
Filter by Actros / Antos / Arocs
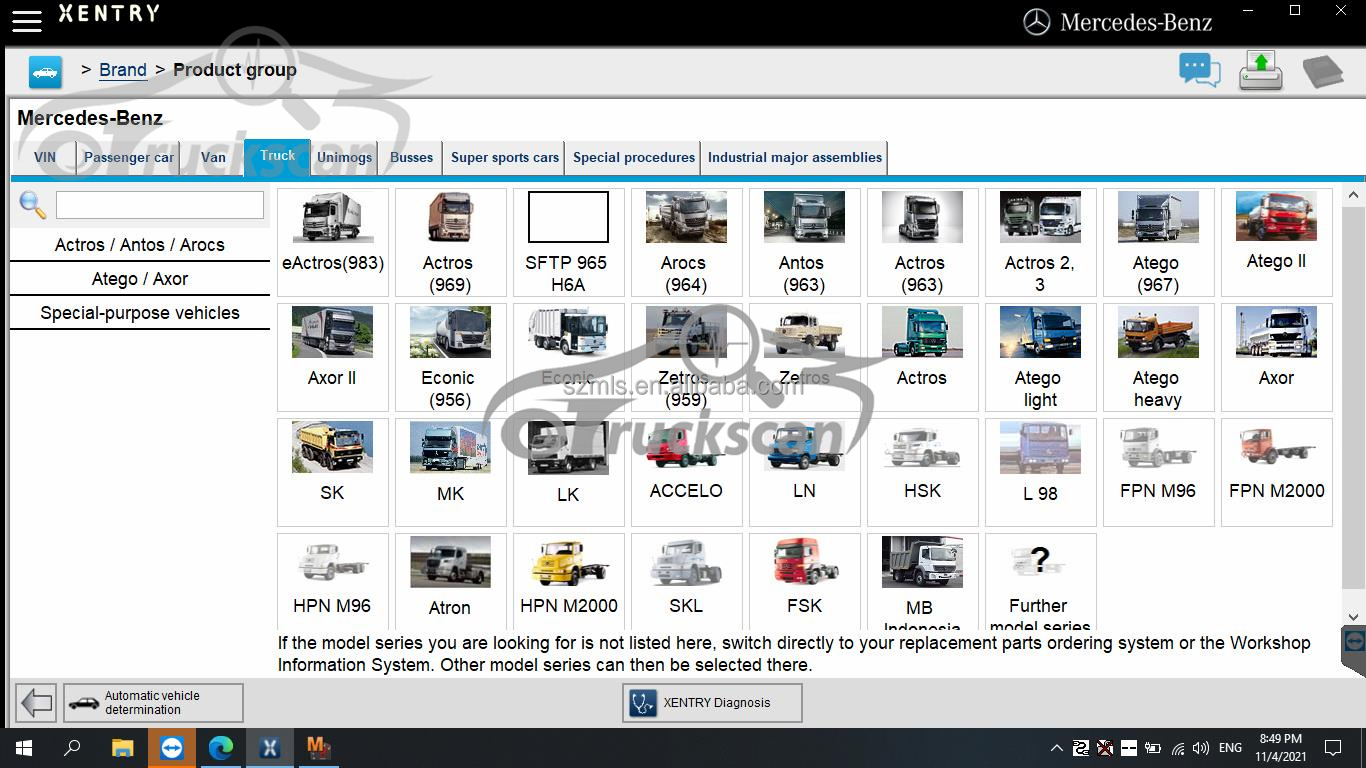[140, 245]
